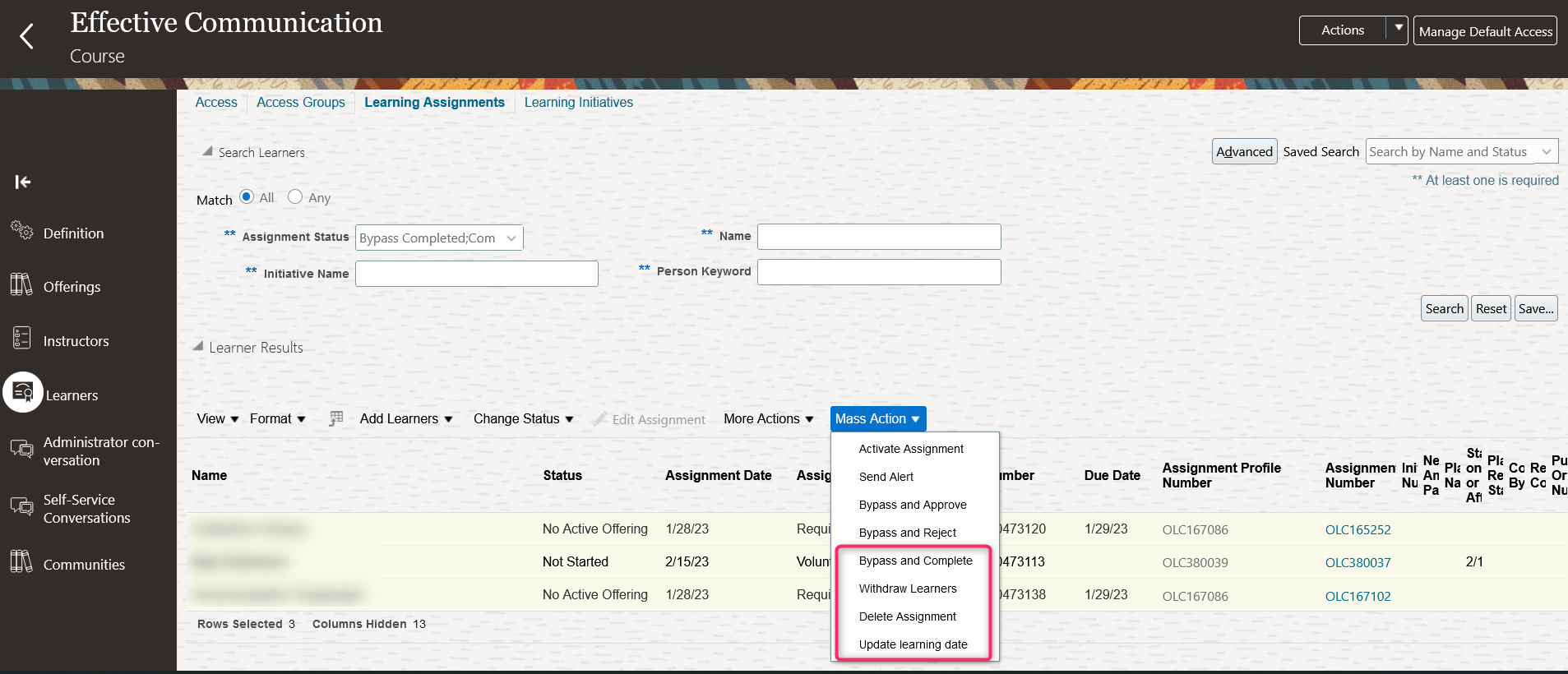1568x674 pixels.
Task: Focus the Initiative Name field
Action: [477, 274]
